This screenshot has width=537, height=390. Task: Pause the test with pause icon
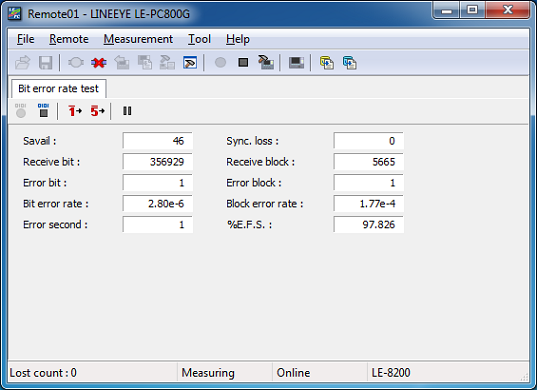point(127,111)
